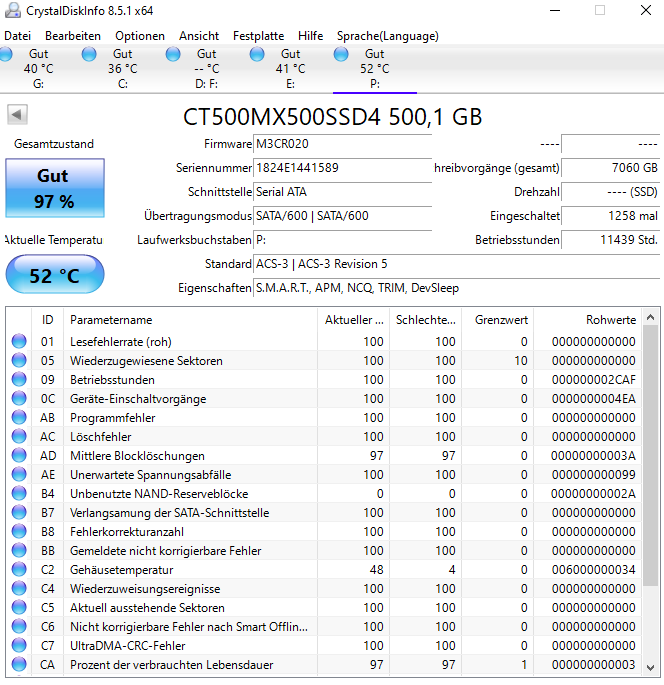Click raw value 006000000034

[593, 570]
